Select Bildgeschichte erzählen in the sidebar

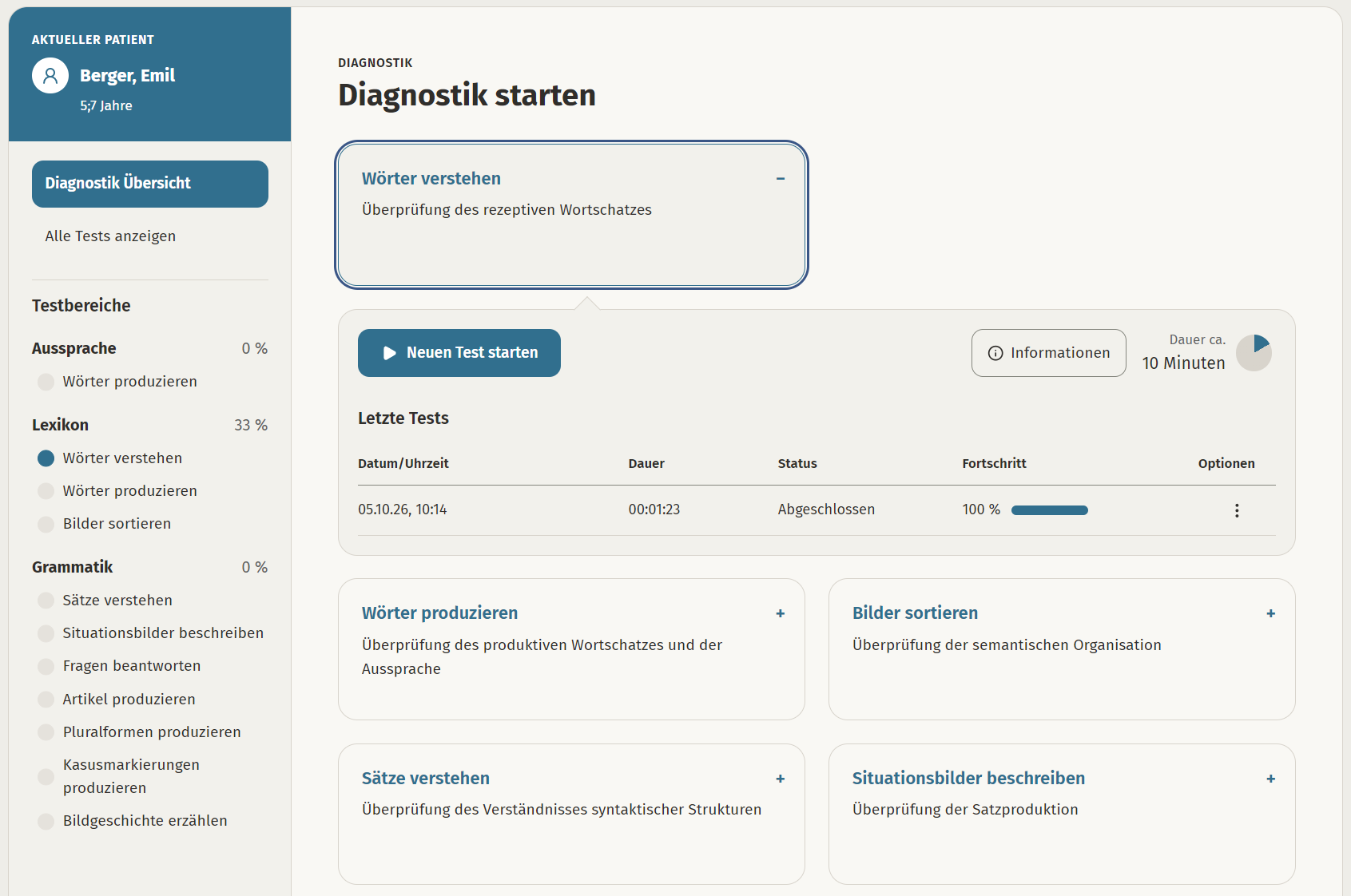coord(145,821)
